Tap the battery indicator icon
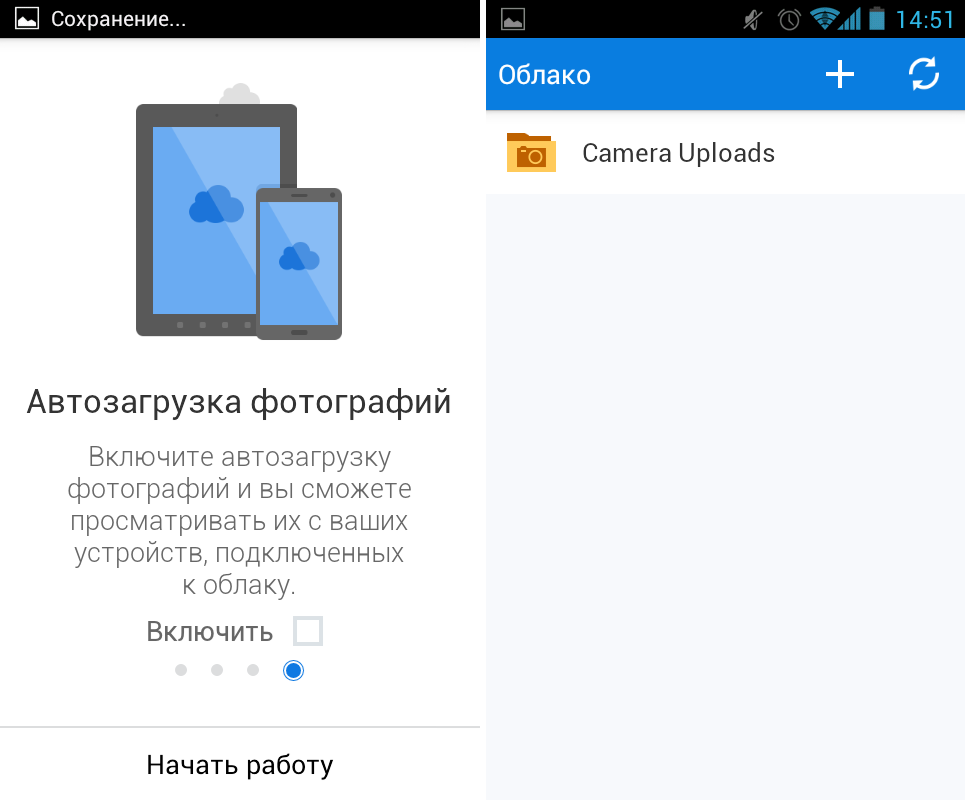This screenshot has height=800, width=965. coord(877,19)
